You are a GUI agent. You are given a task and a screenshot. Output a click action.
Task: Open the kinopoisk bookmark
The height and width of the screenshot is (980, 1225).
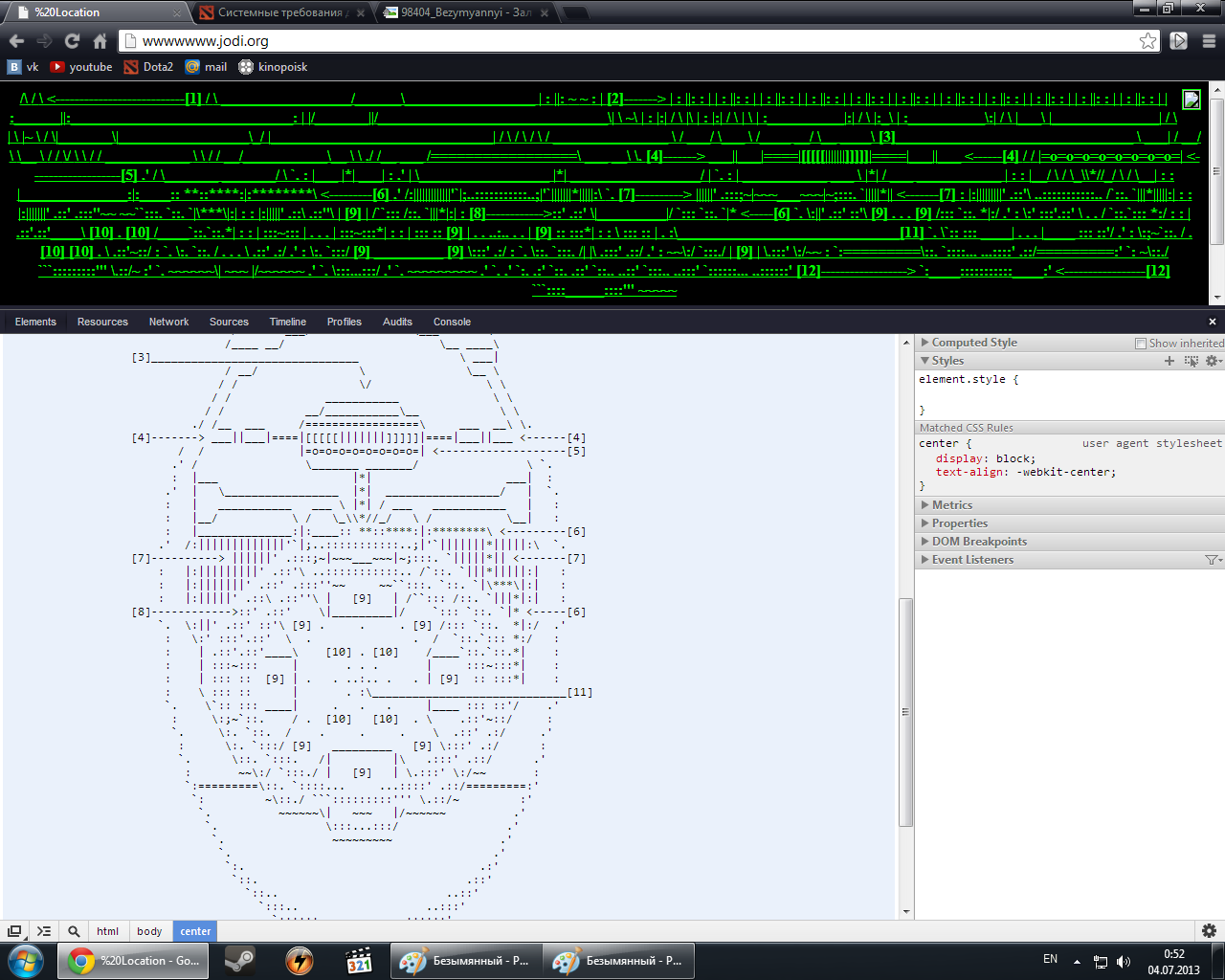click(273, 67)
